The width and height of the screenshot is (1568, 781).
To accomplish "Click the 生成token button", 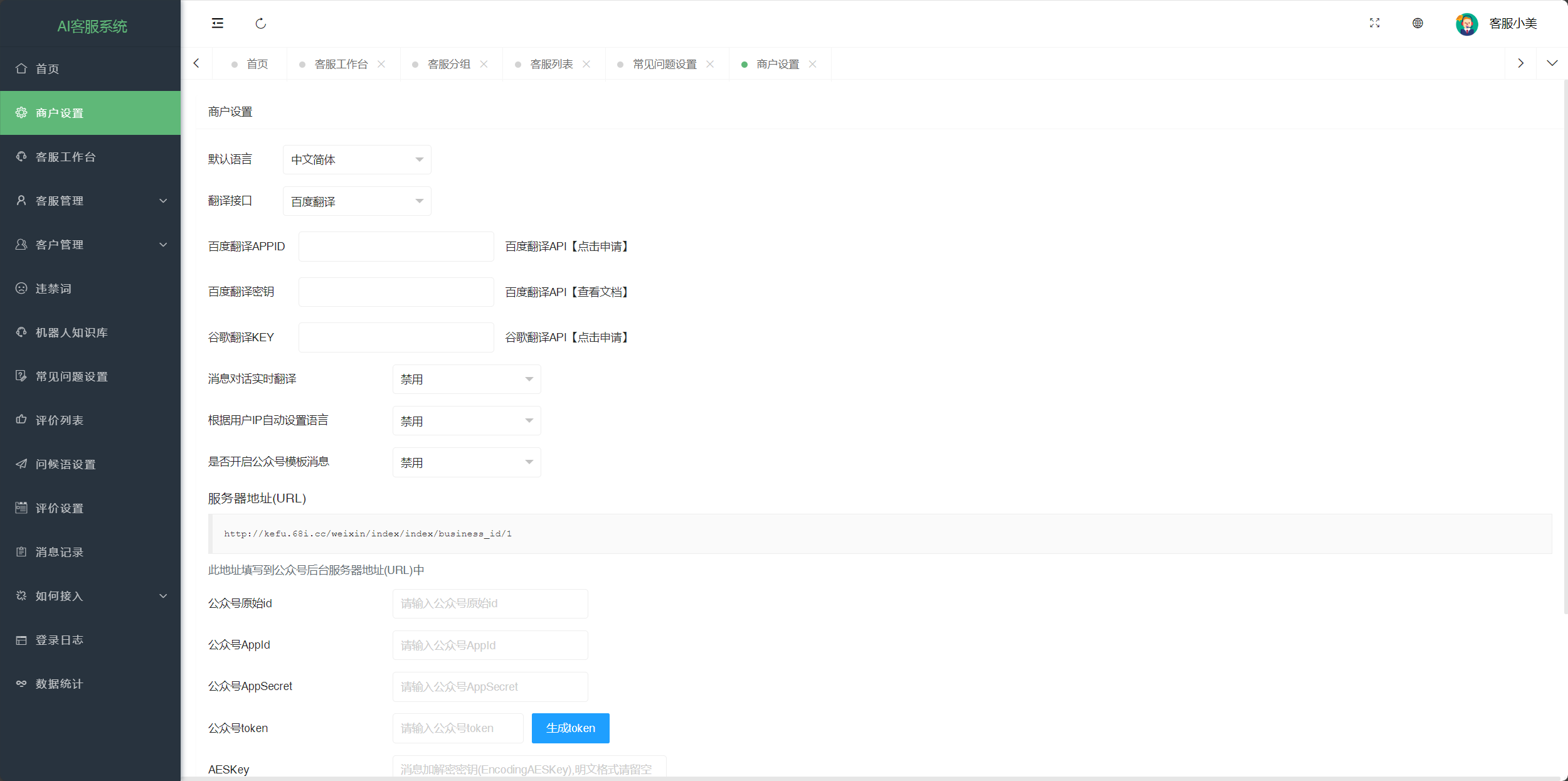I will click(571, 728).
